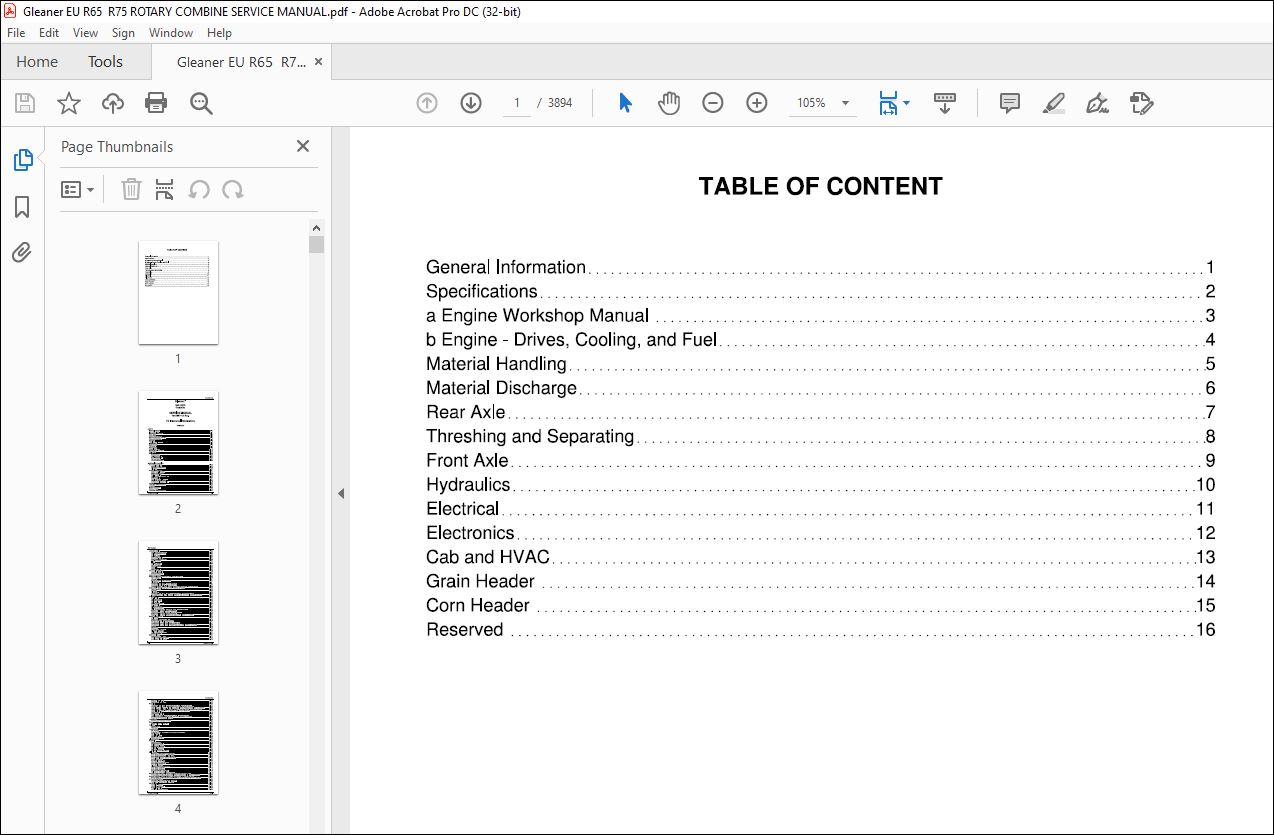Screen dimensions: 1274x835
Task: Zoom out with minus icon
Action: pyautogui.click(x=713, y=103)
